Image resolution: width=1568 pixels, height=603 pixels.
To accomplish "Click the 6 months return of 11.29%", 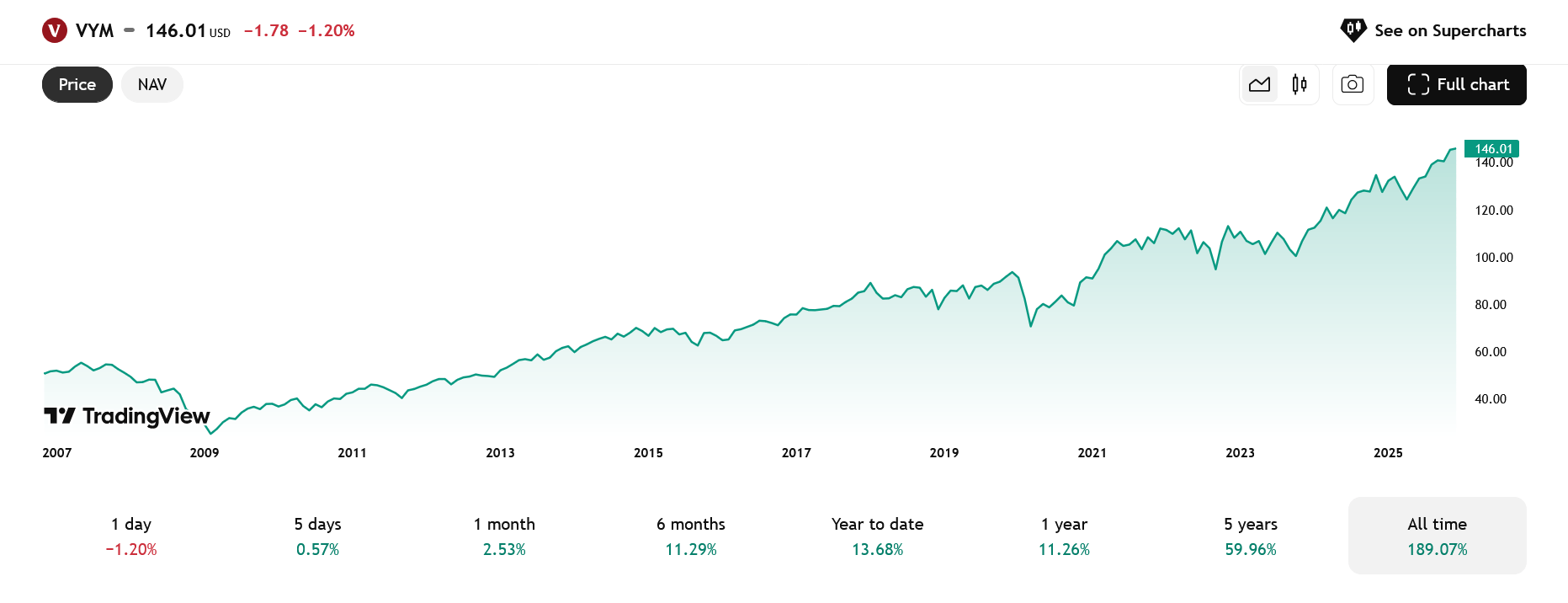I will click(x=690, y=536).
